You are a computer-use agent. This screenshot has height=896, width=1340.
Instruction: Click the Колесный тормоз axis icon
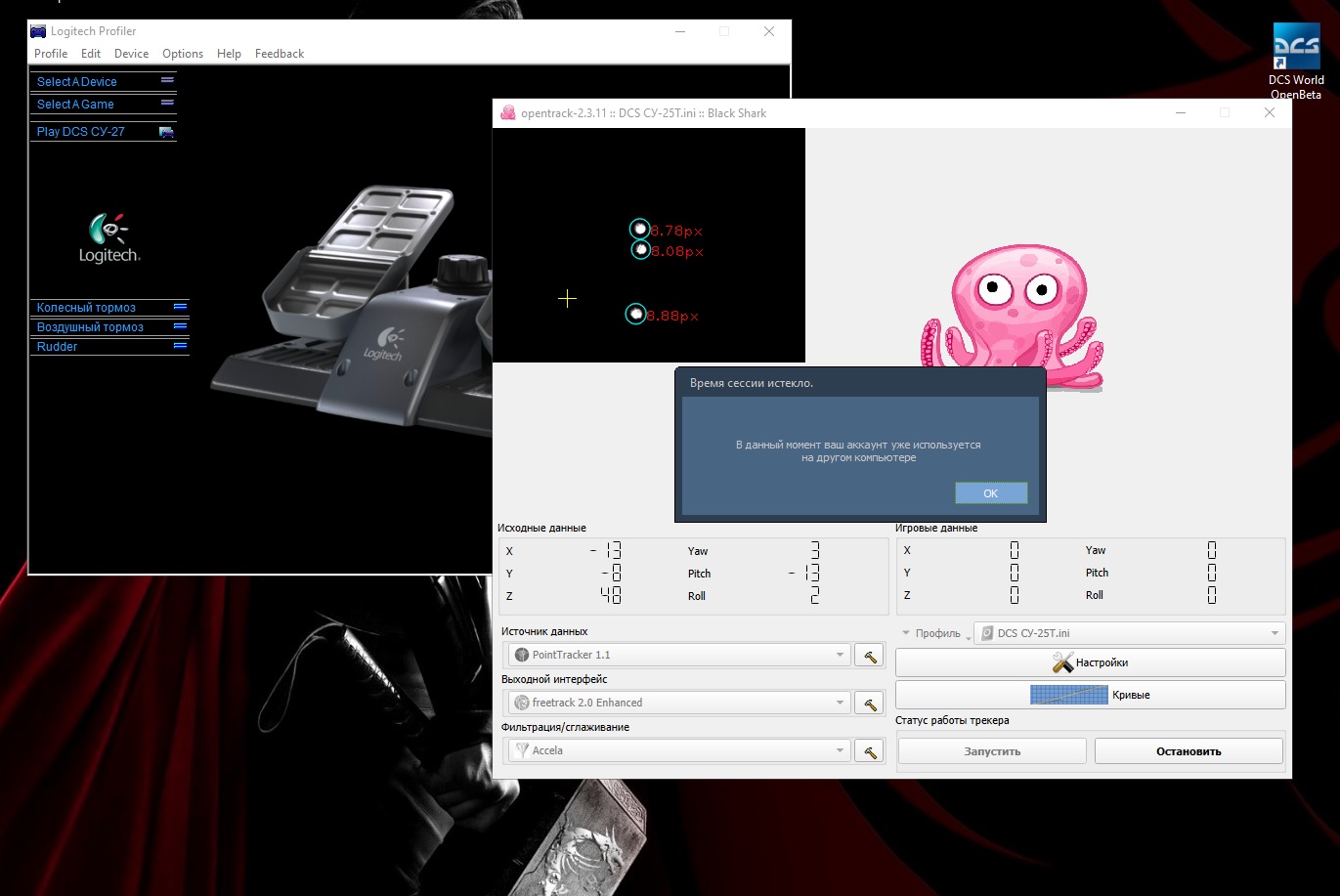click(x=180, y=307)
